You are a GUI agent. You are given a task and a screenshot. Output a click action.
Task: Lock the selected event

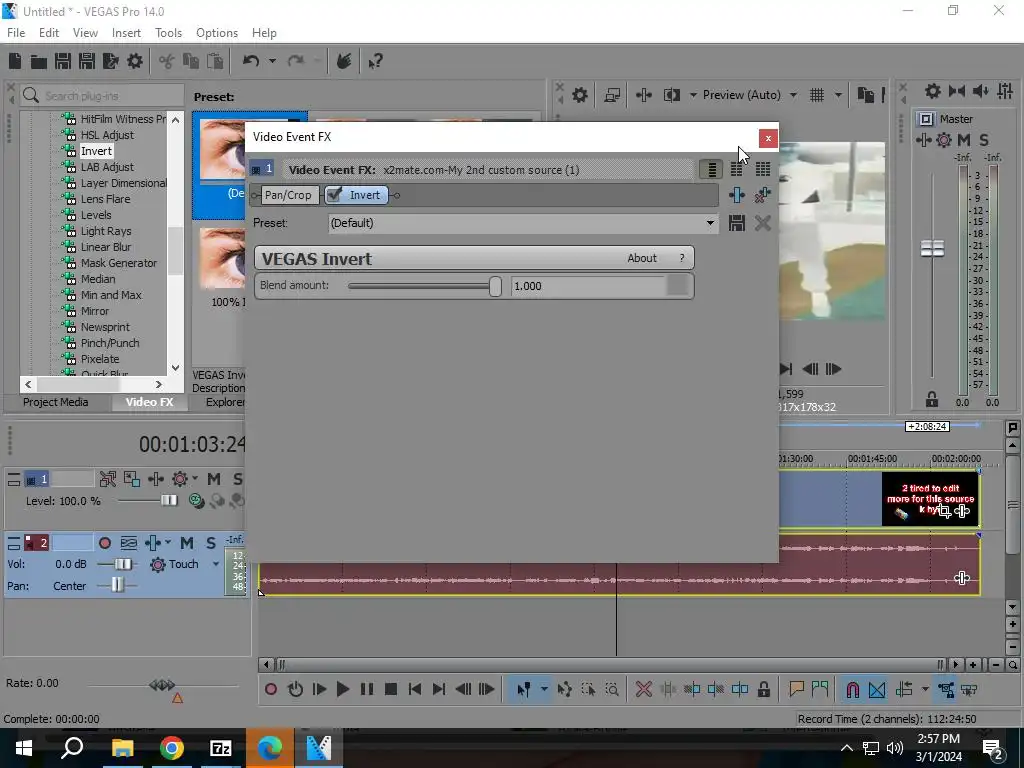(x=763, y=689)
